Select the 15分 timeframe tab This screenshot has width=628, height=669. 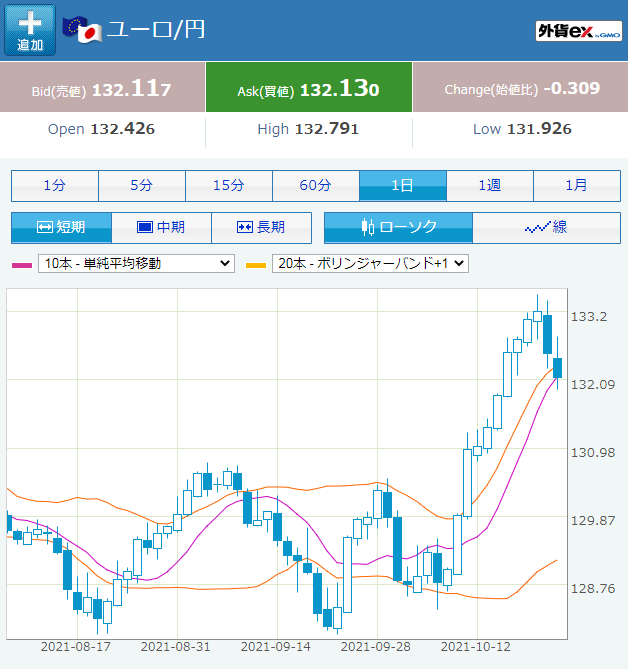point(229,186)
